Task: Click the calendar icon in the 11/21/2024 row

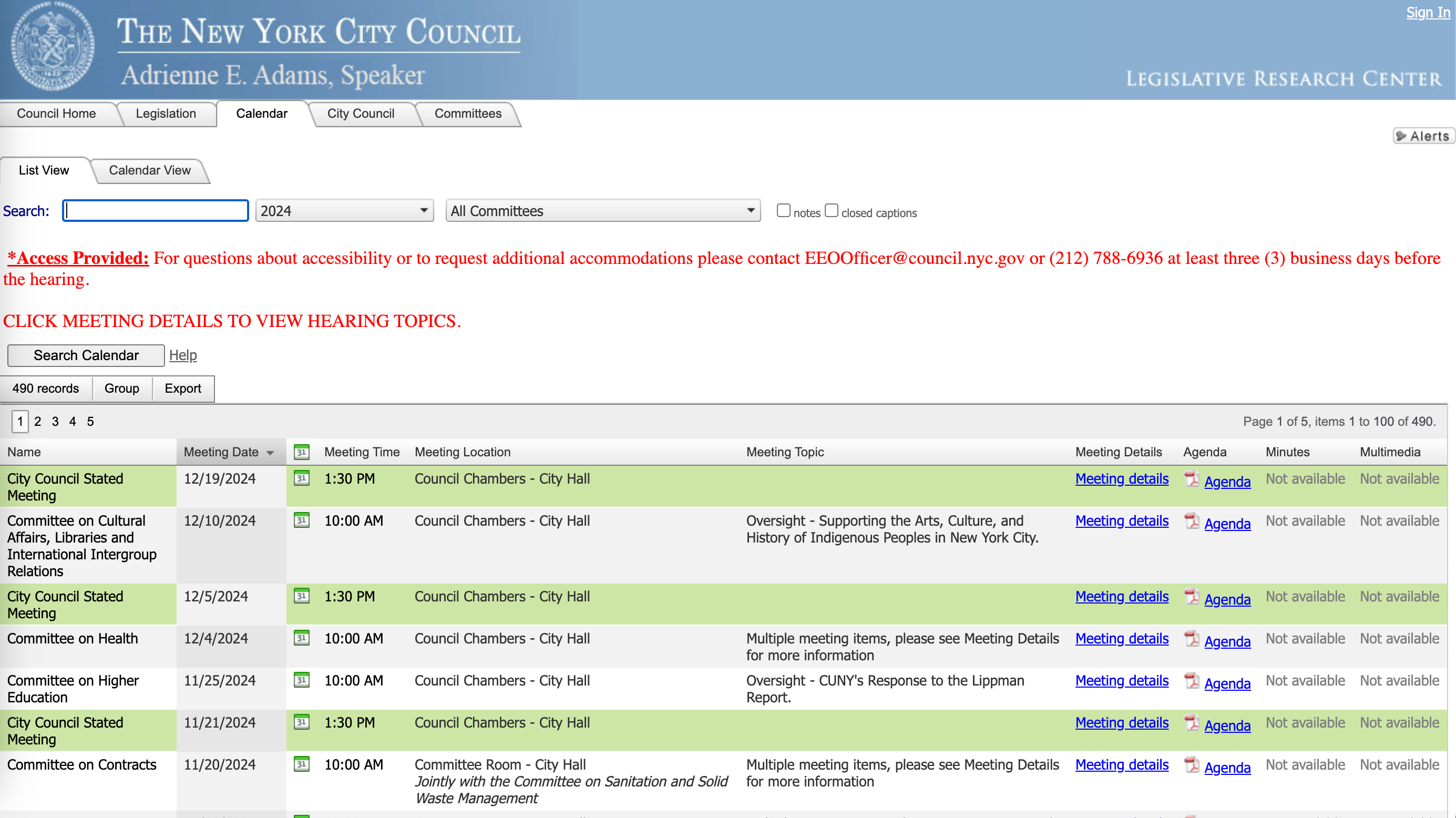Action: coord(302,722)
